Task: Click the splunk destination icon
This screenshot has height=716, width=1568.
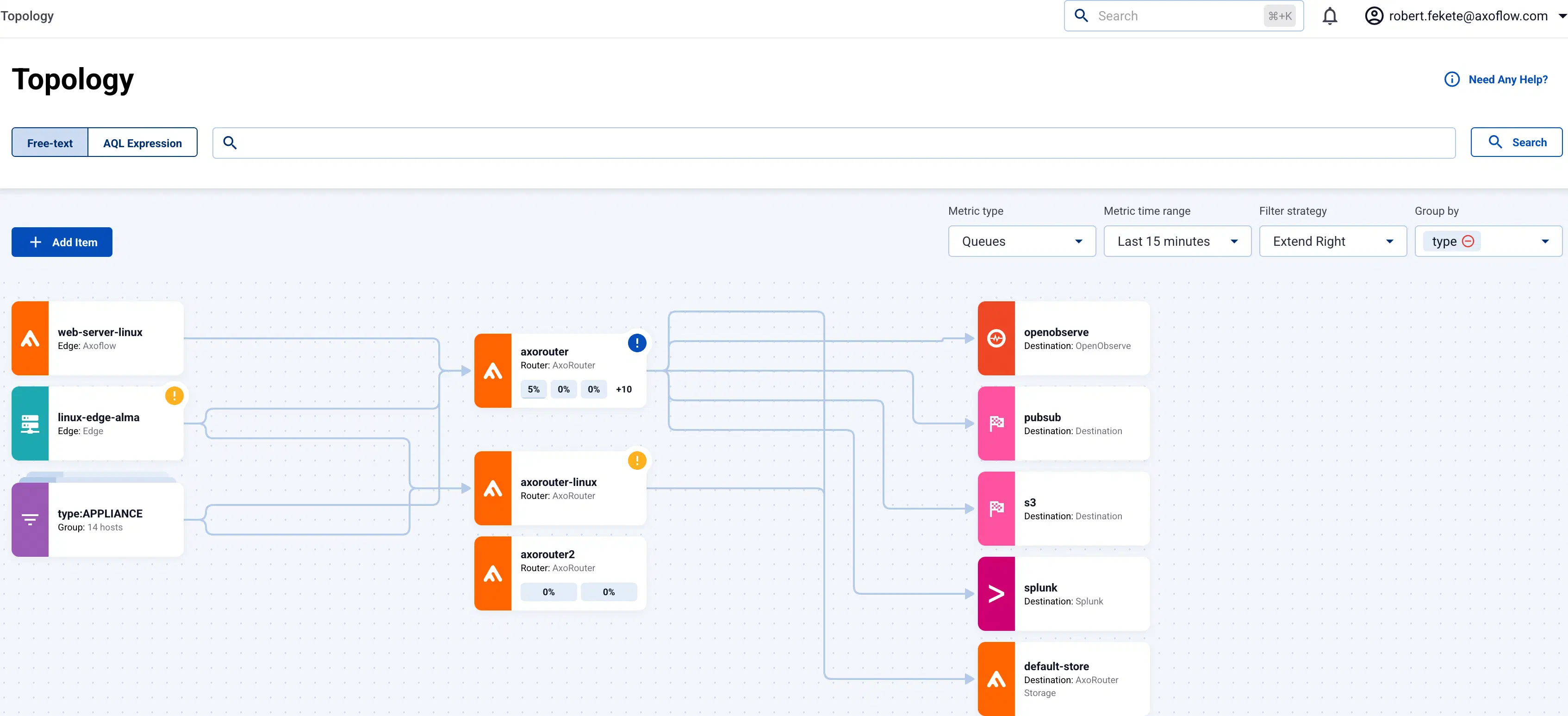Action: (996, 594)
